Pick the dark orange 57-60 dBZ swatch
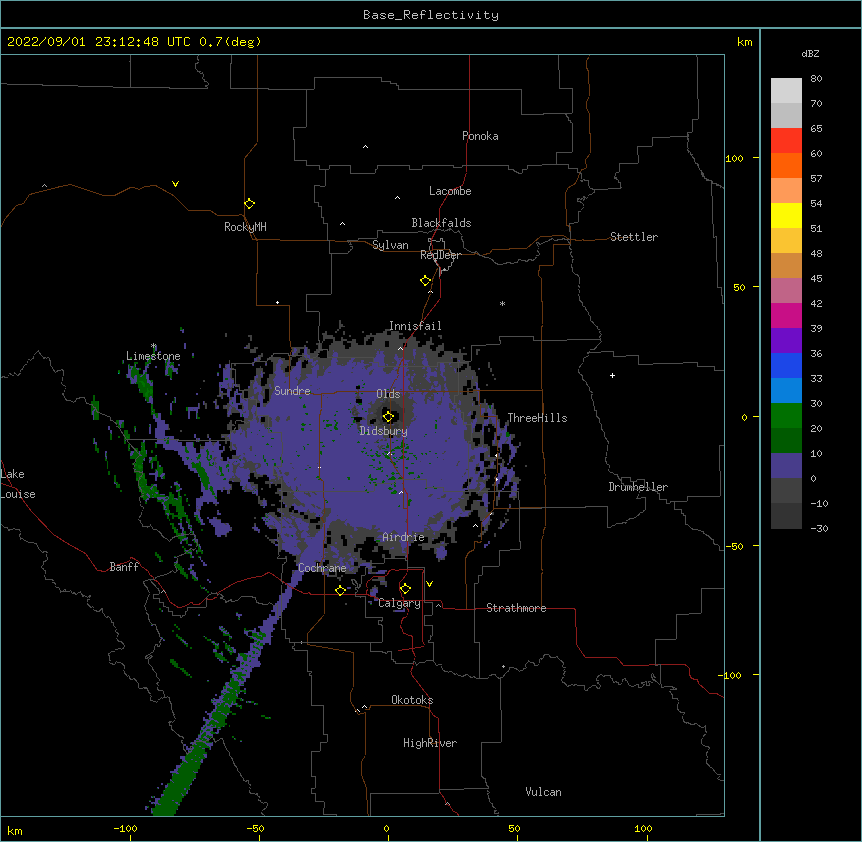 [x=786, y=165]
